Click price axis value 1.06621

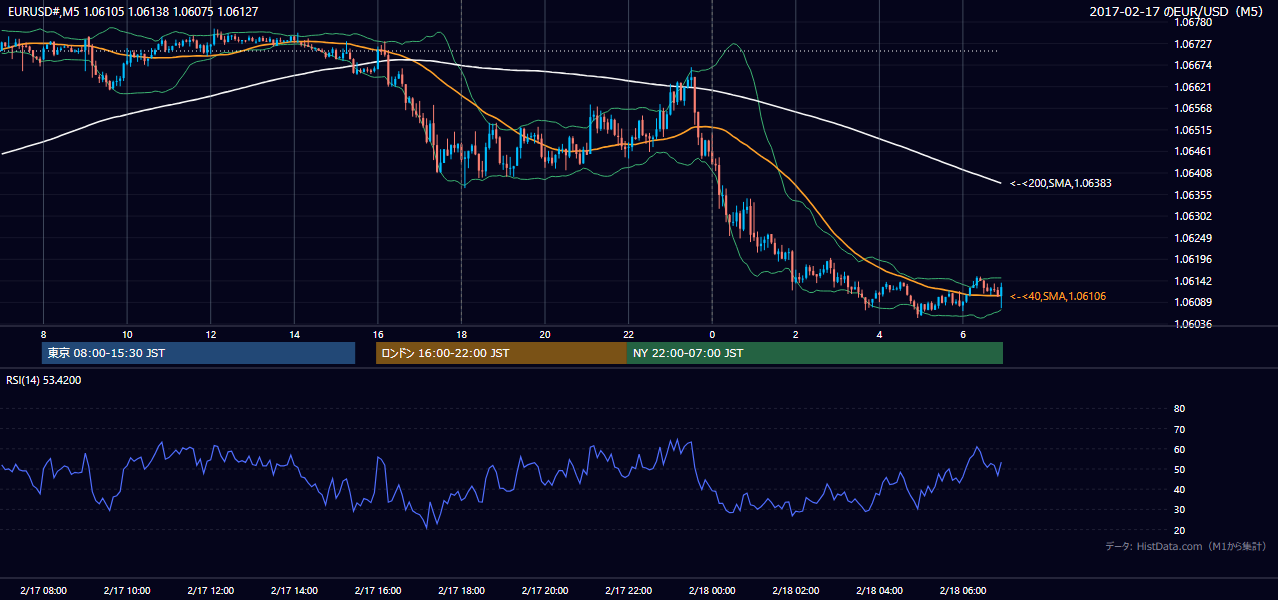[x=1192, y=87]
